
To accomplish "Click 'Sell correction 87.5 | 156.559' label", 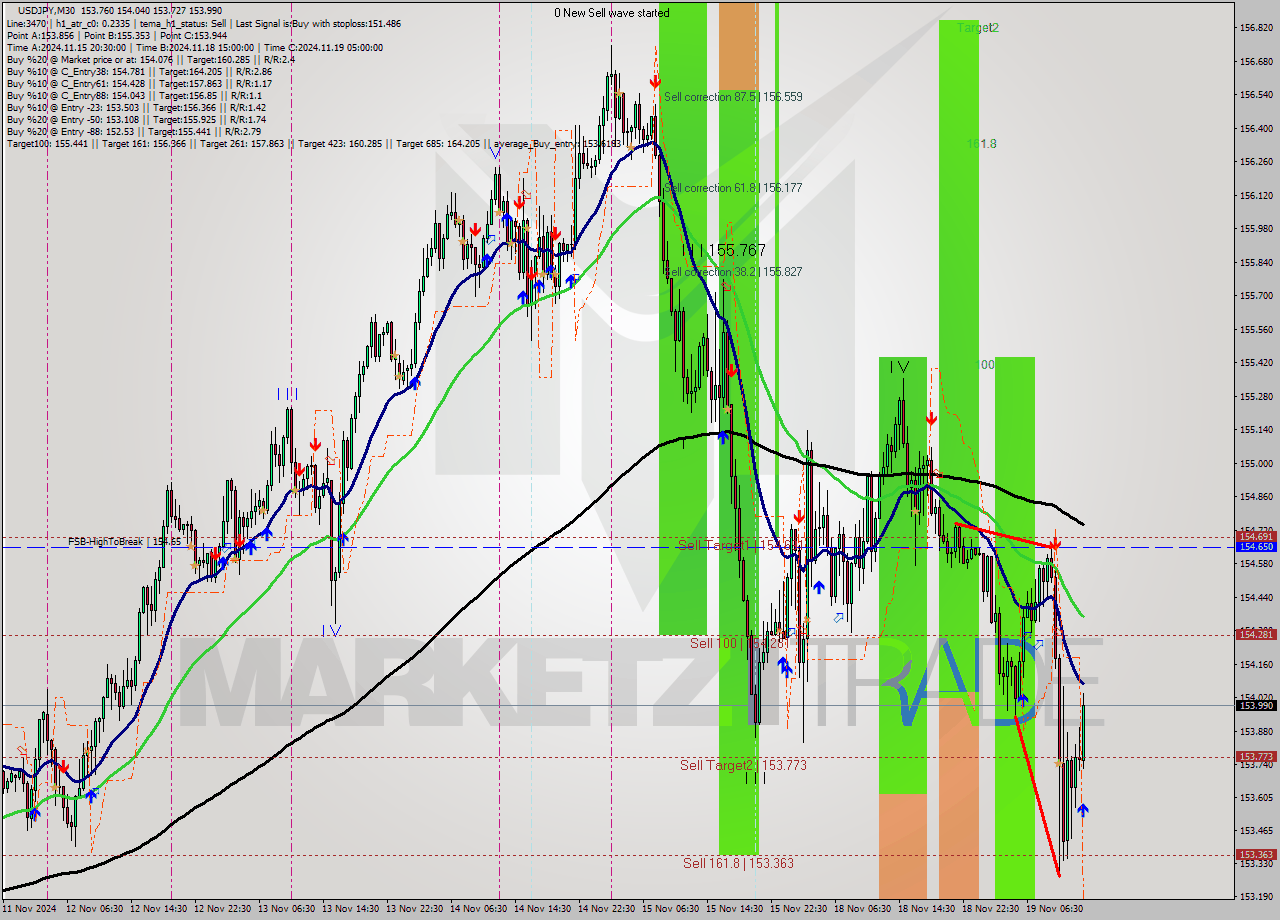I will pyautogui.click(x=733, y=97).
